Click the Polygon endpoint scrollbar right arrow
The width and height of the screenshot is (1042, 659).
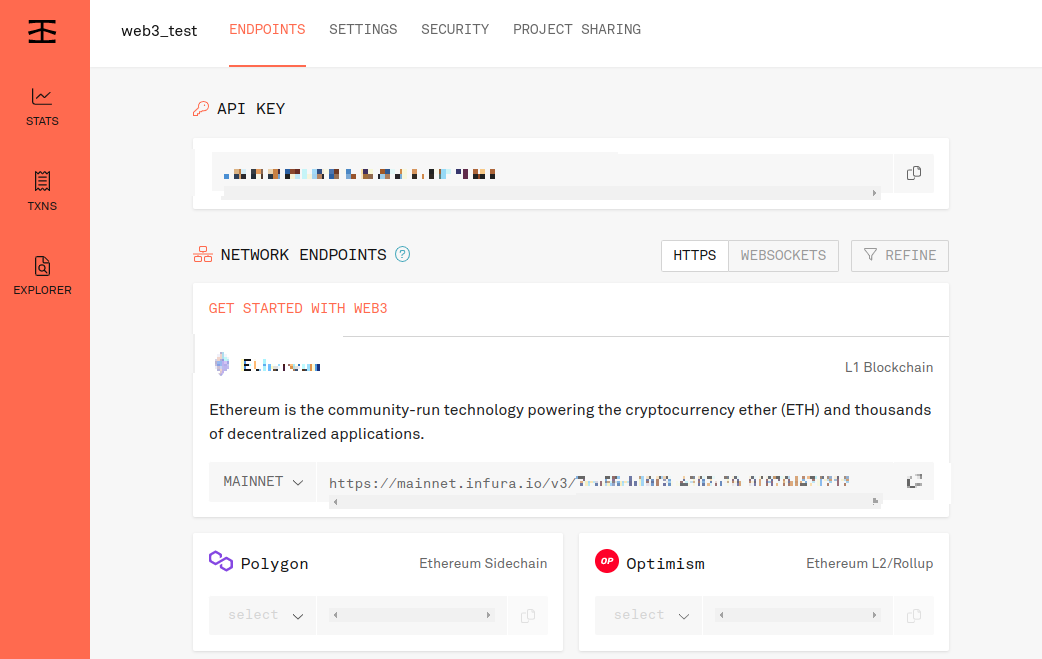click(x=488, y=615)
